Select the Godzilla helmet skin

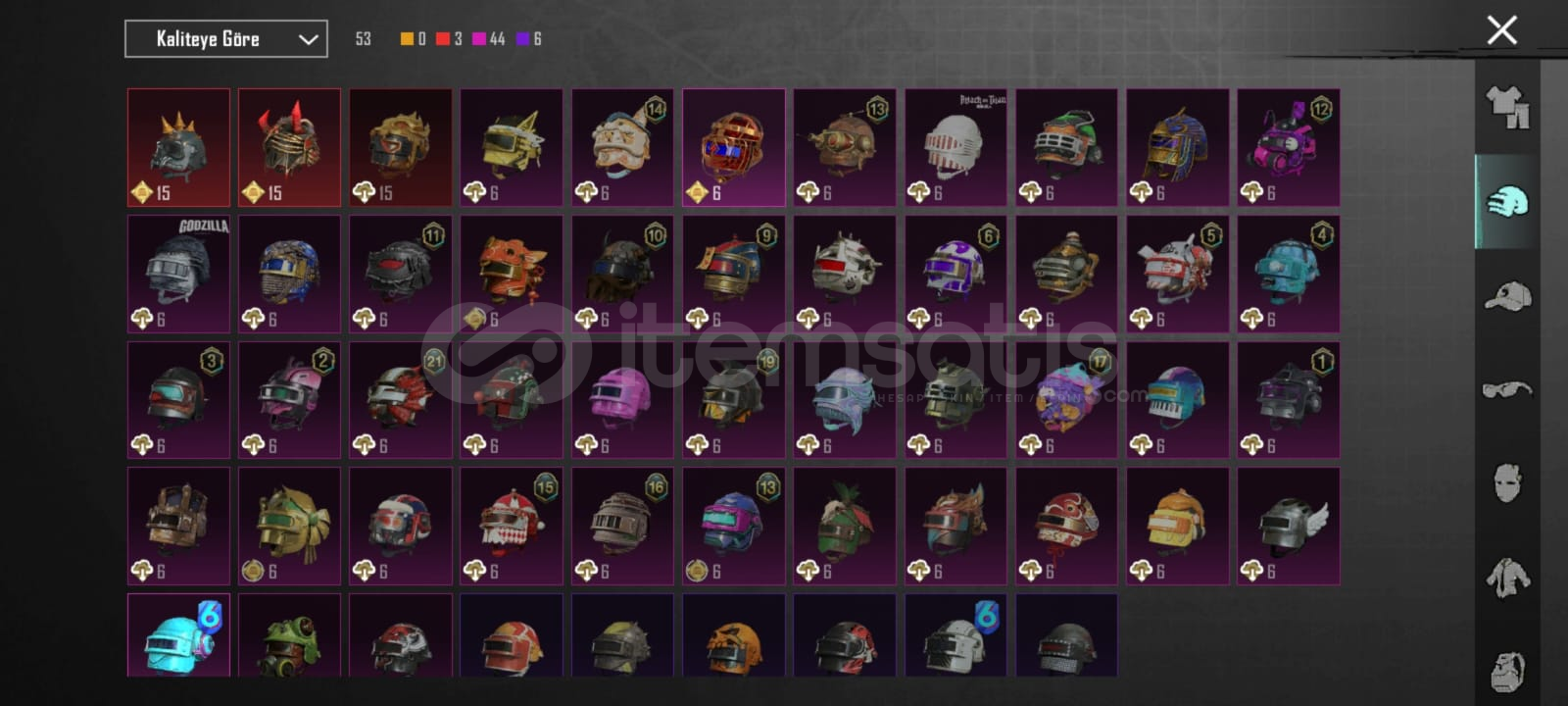click(x=178, y=274)
